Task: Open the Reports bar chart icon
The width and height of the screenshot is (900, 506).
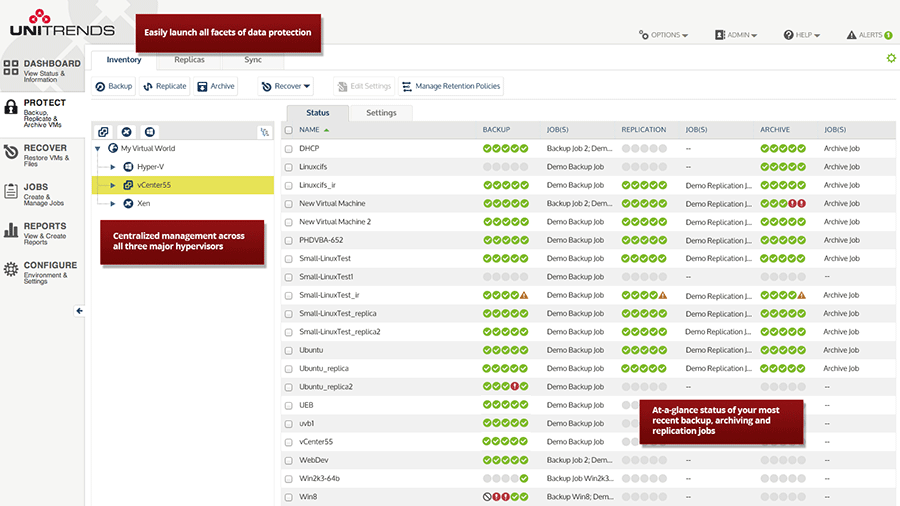Action: click(x=10, y=230)
